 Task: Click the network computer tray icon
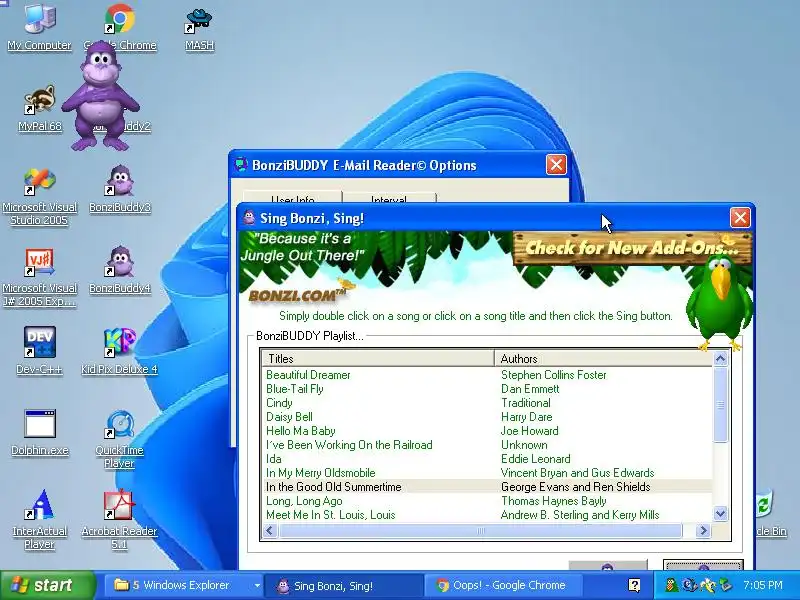pyautogui.click(x=725, y=585)
